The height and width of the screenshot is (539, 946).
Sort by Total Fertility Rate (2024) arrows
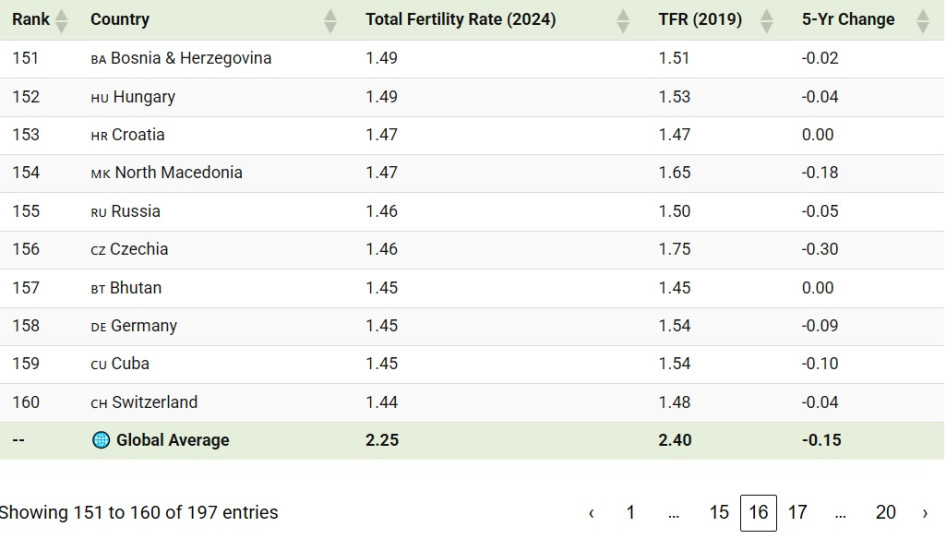(623, 20)
